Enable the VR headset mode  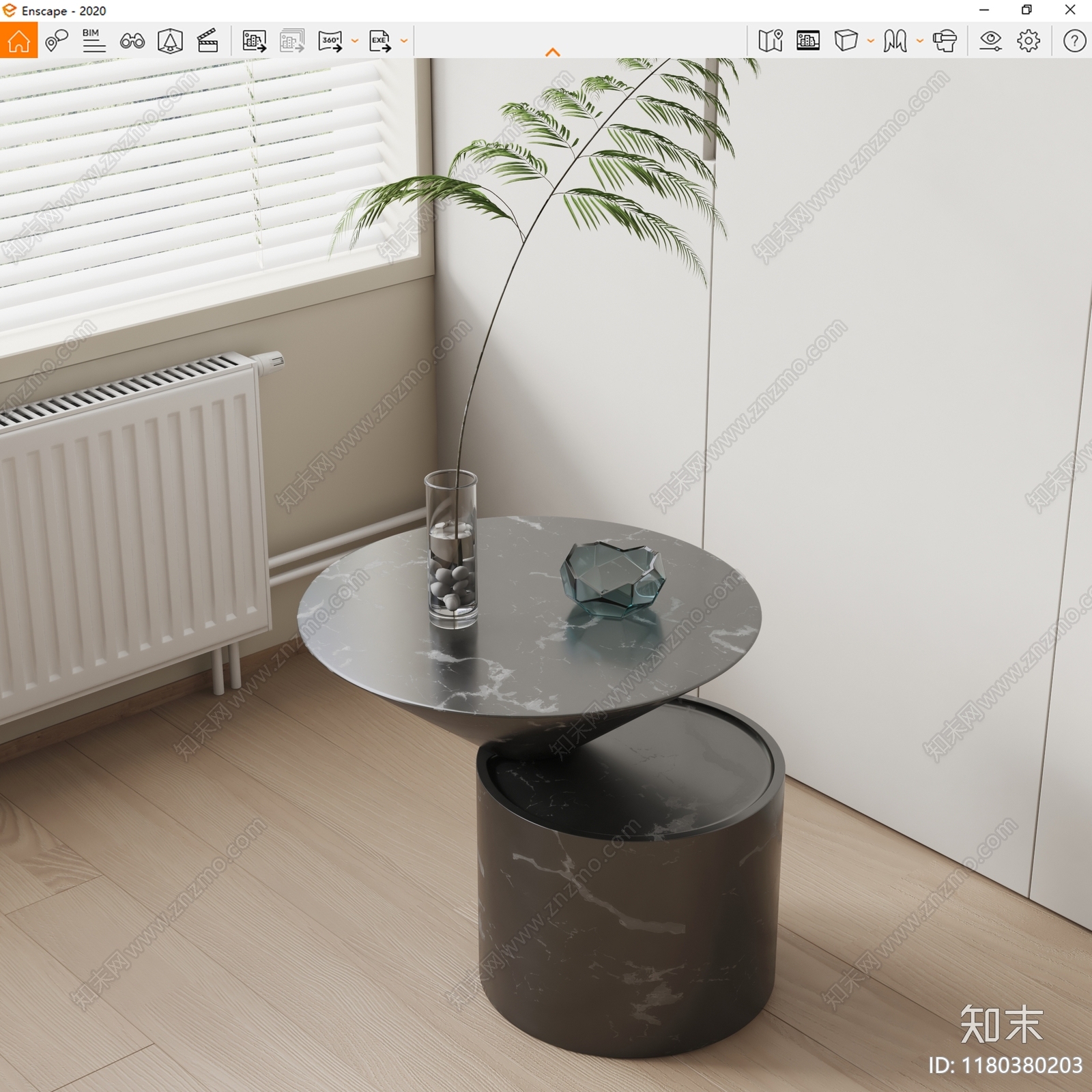click(945, 41)
